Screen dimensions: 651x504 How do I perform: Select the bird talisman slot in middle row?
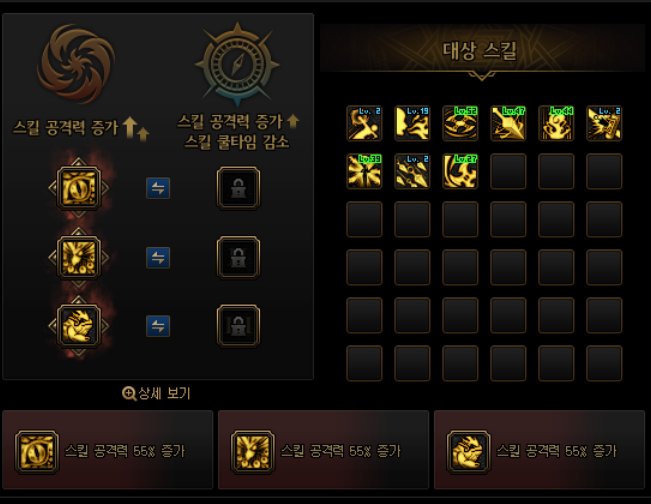(x=79, y=257)
